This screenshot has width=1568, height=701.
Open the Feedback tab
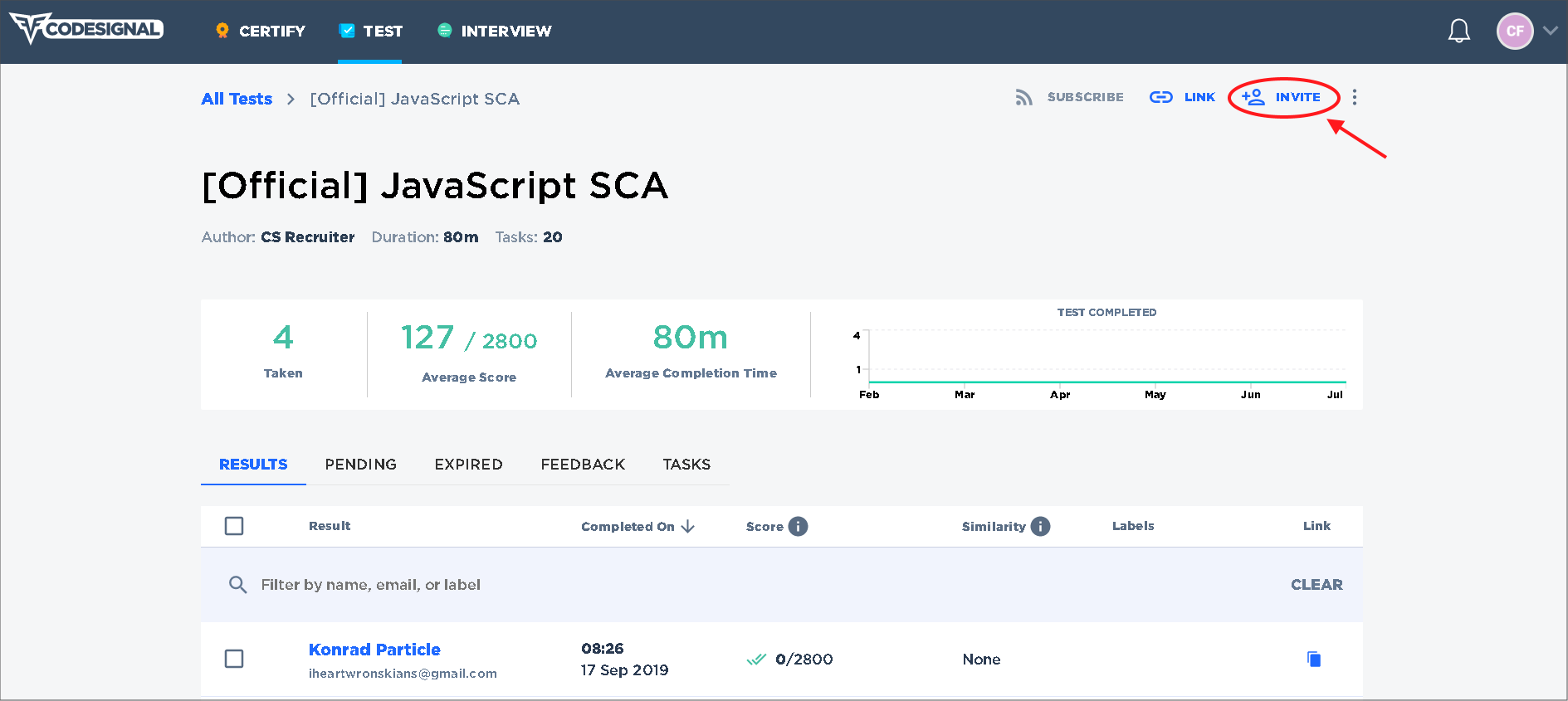click(x=583, y=465)
